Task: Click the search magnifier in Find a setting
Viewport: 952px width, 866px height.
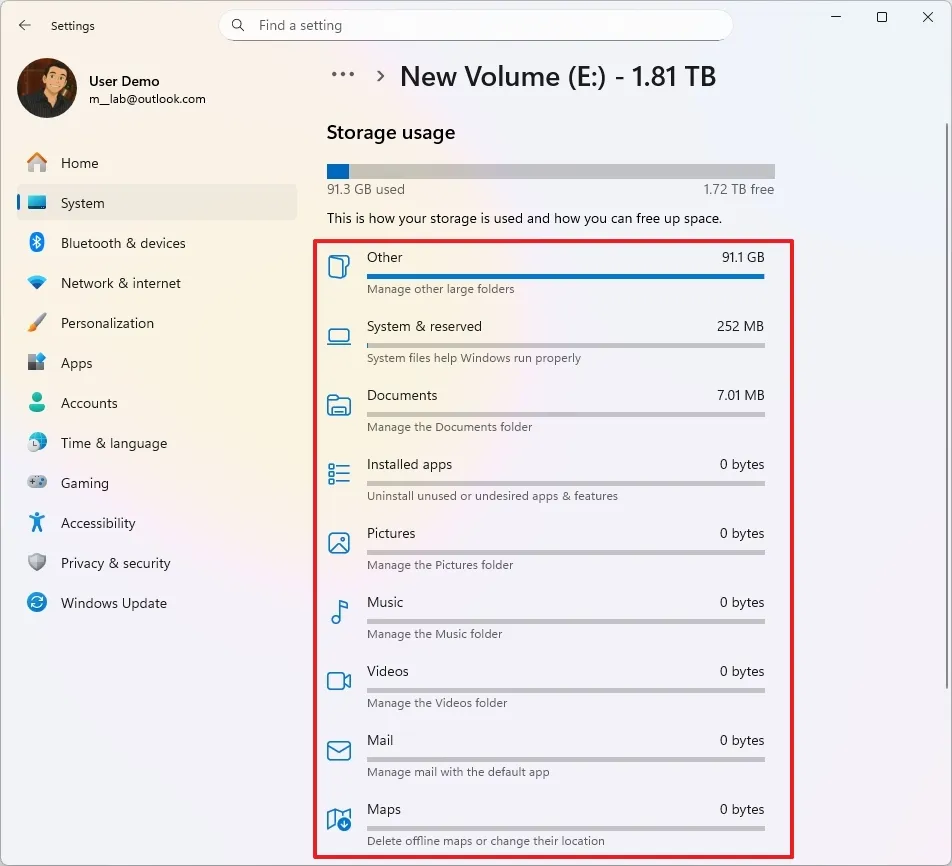Action: [x=237, y=24]
